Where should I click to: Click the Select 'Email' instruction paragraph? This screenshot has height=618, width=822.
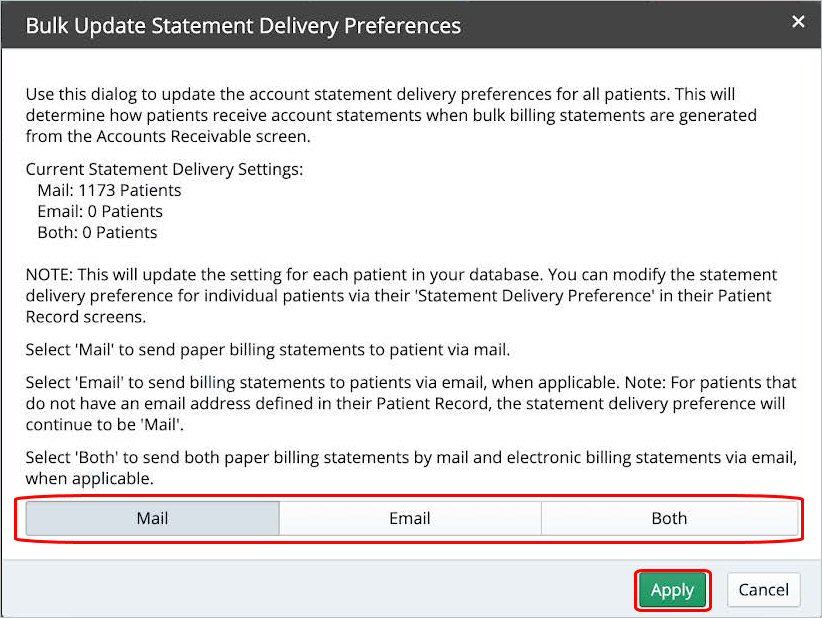[x=410, y=403]
